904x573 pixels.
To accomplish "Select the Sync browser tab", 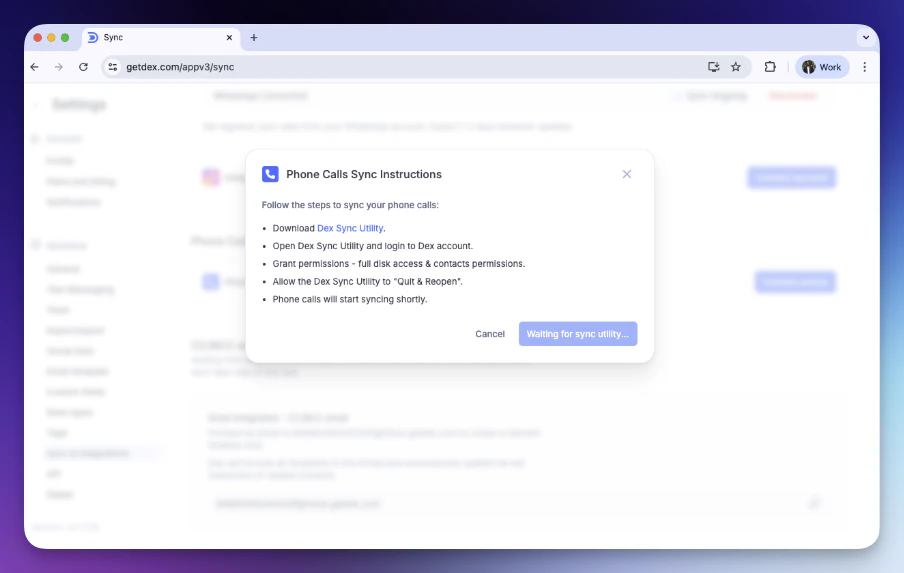I will pos(160,37).
